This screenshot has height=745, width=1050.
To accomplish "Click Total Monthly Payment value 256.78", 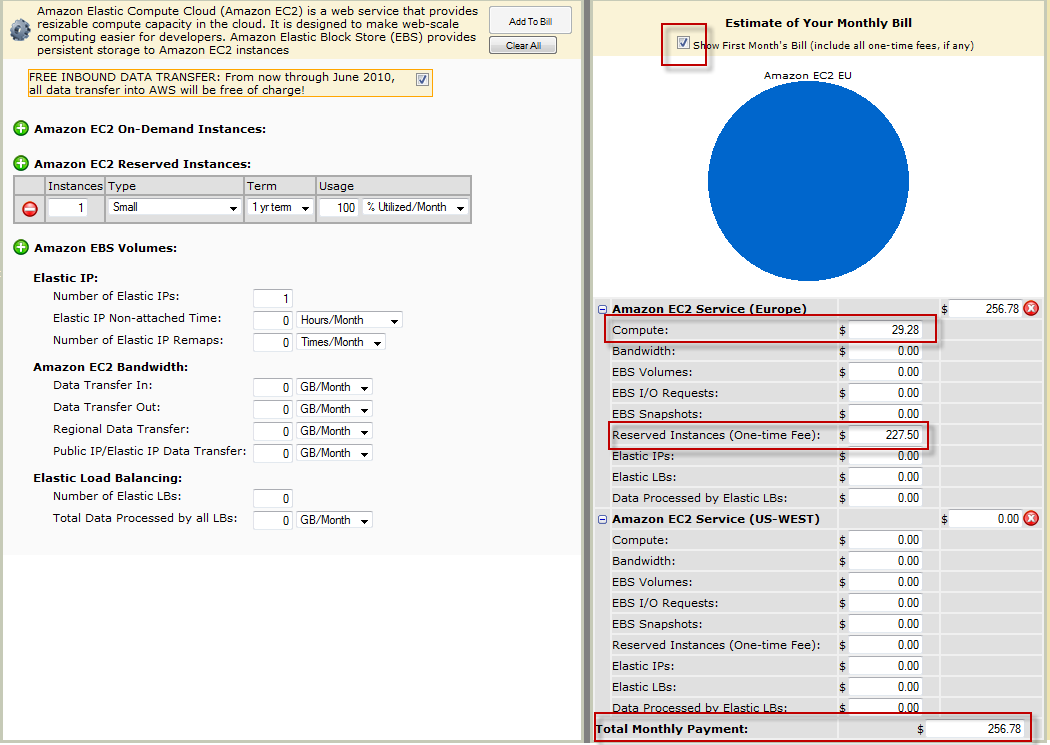I will (x=975, y=729).
